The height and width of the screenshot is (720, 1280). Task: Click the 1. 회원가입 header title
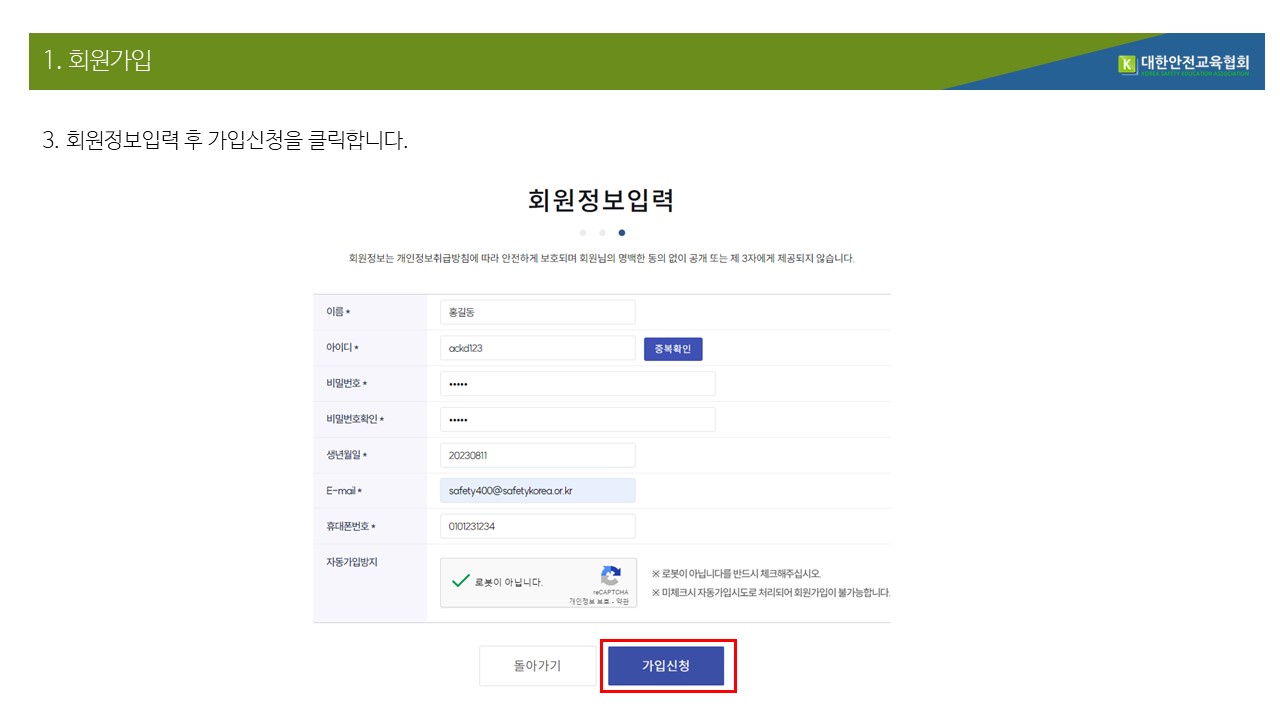point(97,61)
